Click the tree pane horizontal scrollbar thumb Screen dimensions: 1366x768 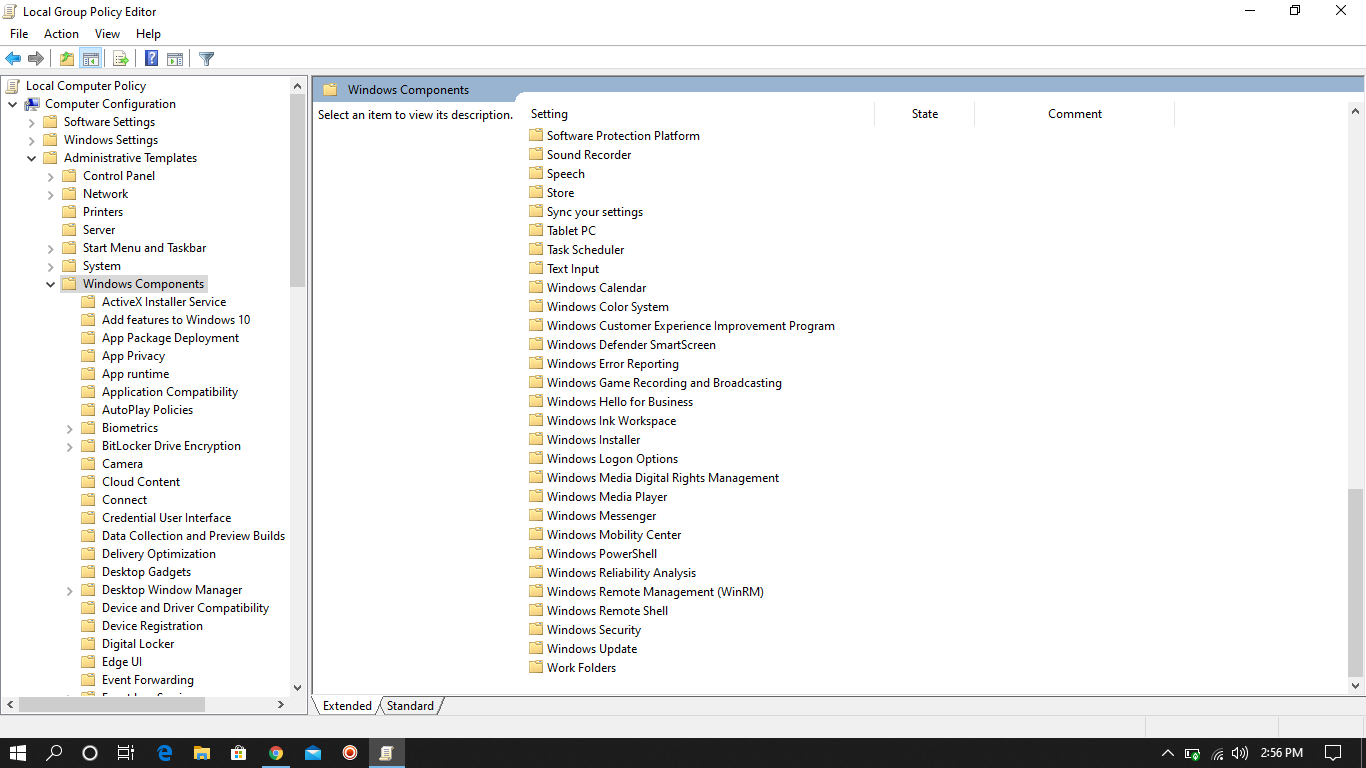(x=112, y=705)
